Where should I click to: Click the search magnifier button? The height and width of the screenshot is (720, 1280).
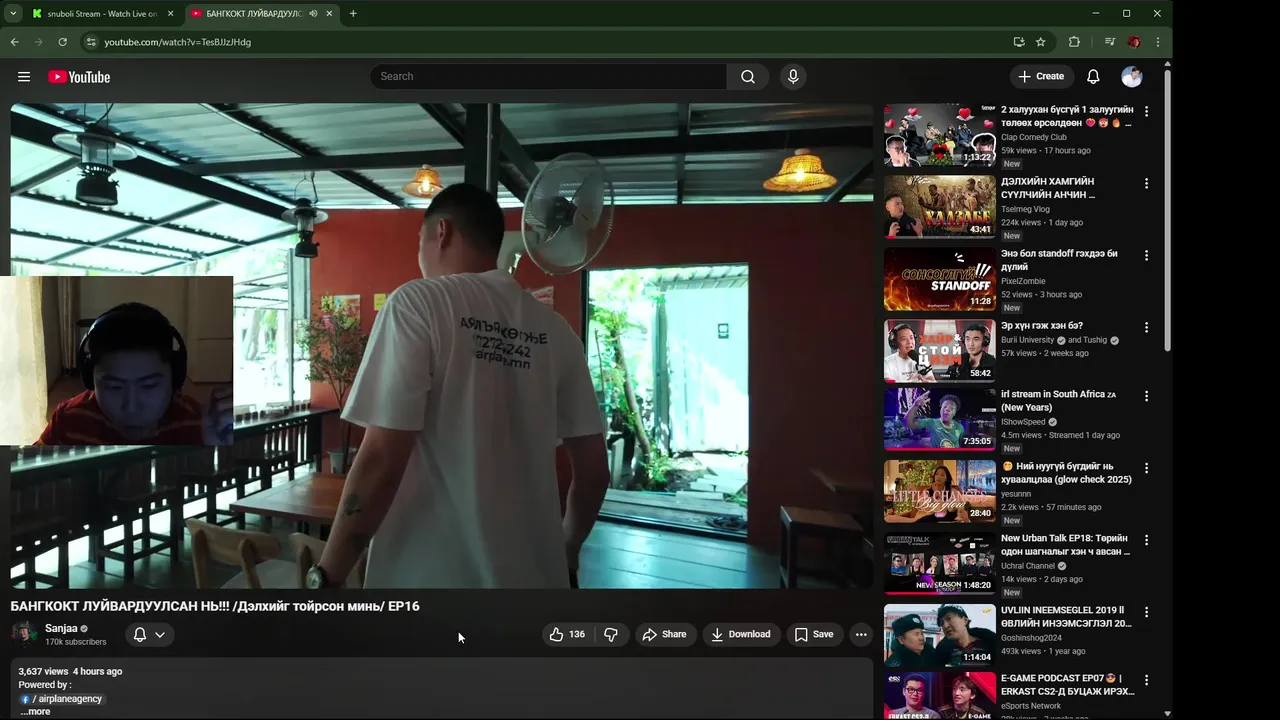[x=748, y=77]
